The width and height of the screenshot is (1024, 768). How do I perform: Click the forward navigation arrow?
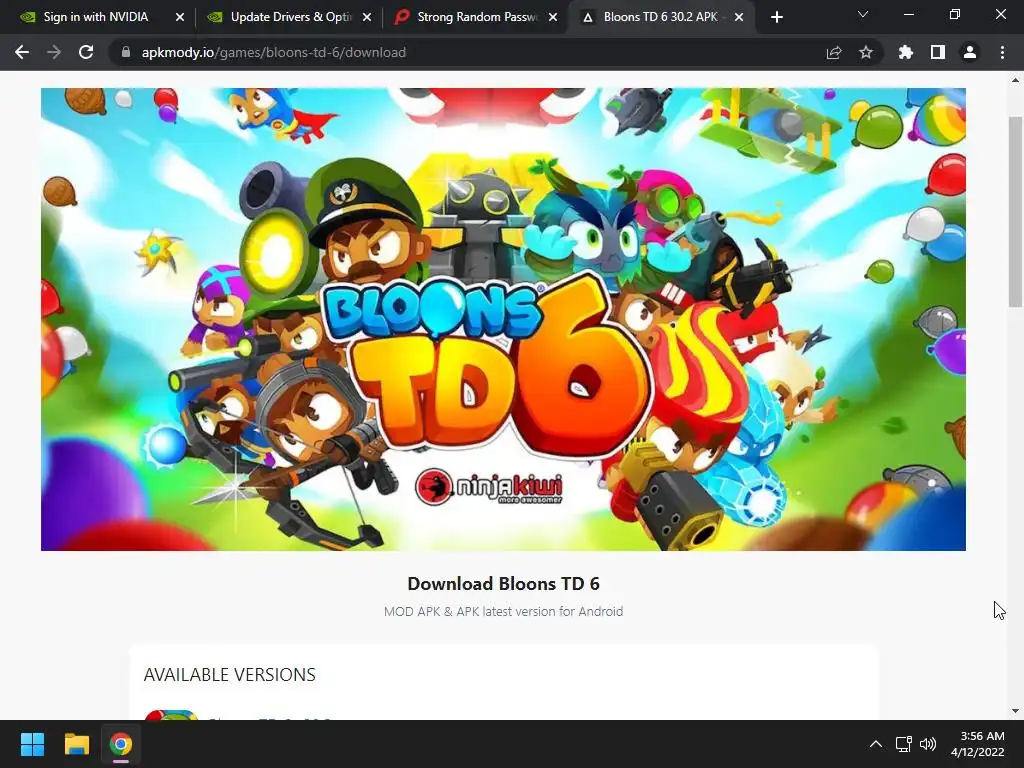54,52
